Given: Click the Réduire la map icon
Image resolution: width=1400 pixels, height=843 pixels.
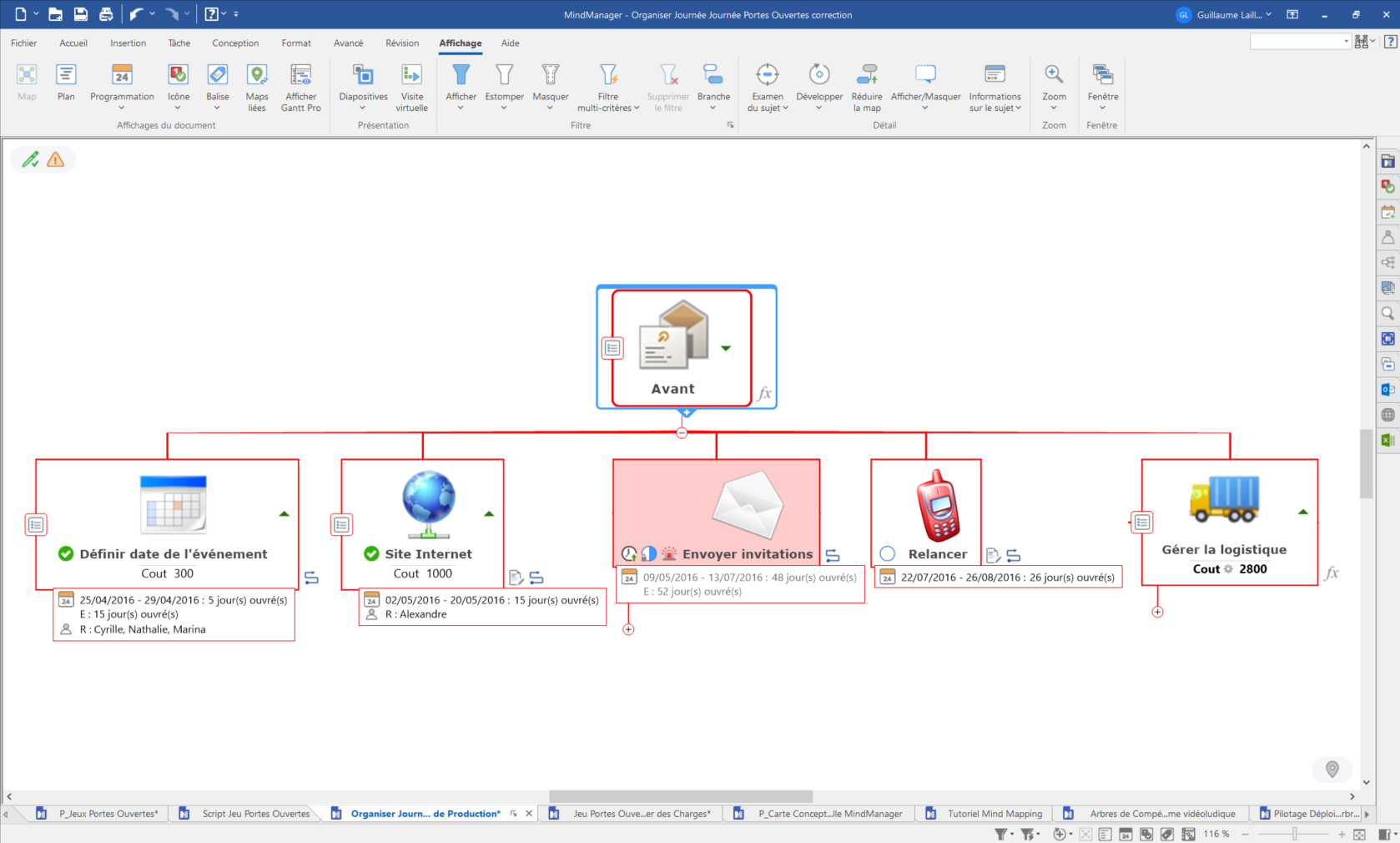Looking at the screenshot, I should (x=867, y=75).
